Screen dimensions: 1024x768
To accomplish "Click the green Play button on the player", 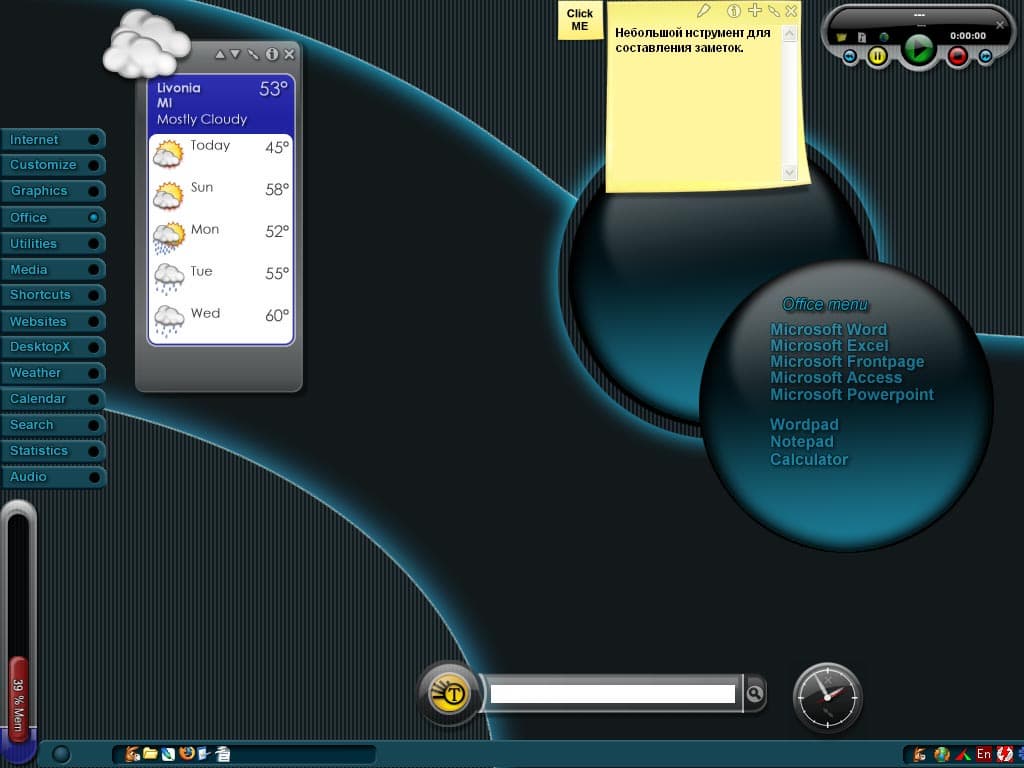I will point(919,50).
